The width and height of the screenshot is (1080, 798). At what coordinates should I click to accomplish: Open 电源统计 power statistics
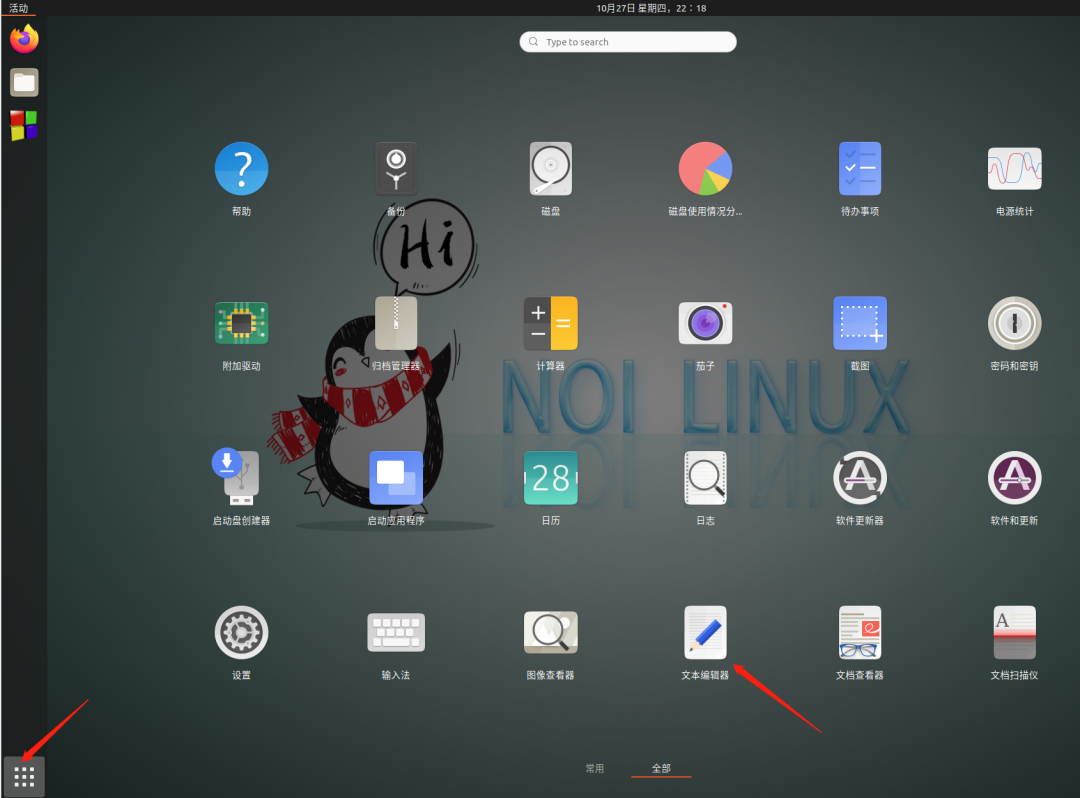1015,169
